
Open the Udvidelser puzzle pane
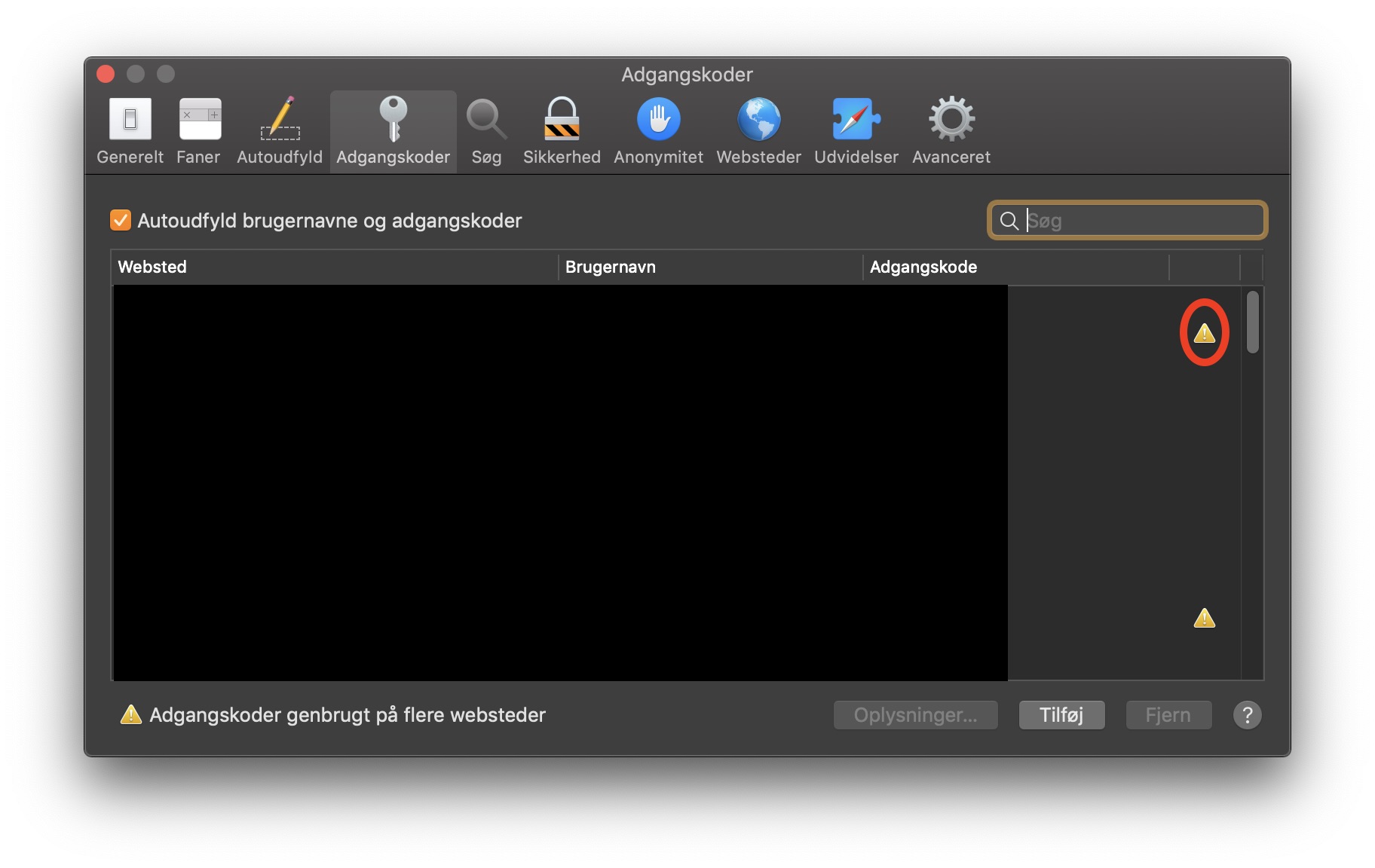click(x=856, y=132)
